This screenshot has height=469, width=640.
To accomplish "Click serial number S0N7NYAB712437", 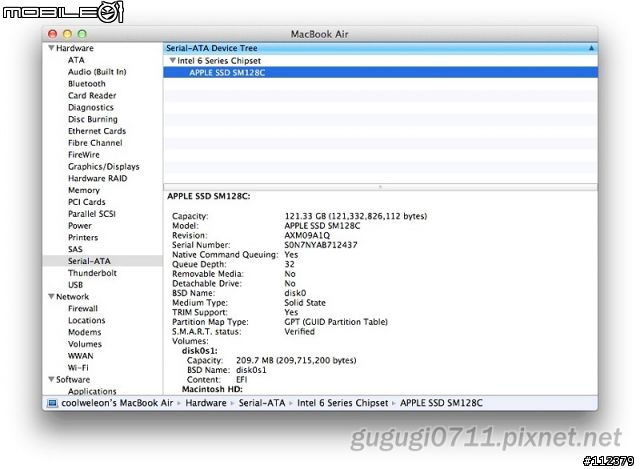I will [321, 245].
